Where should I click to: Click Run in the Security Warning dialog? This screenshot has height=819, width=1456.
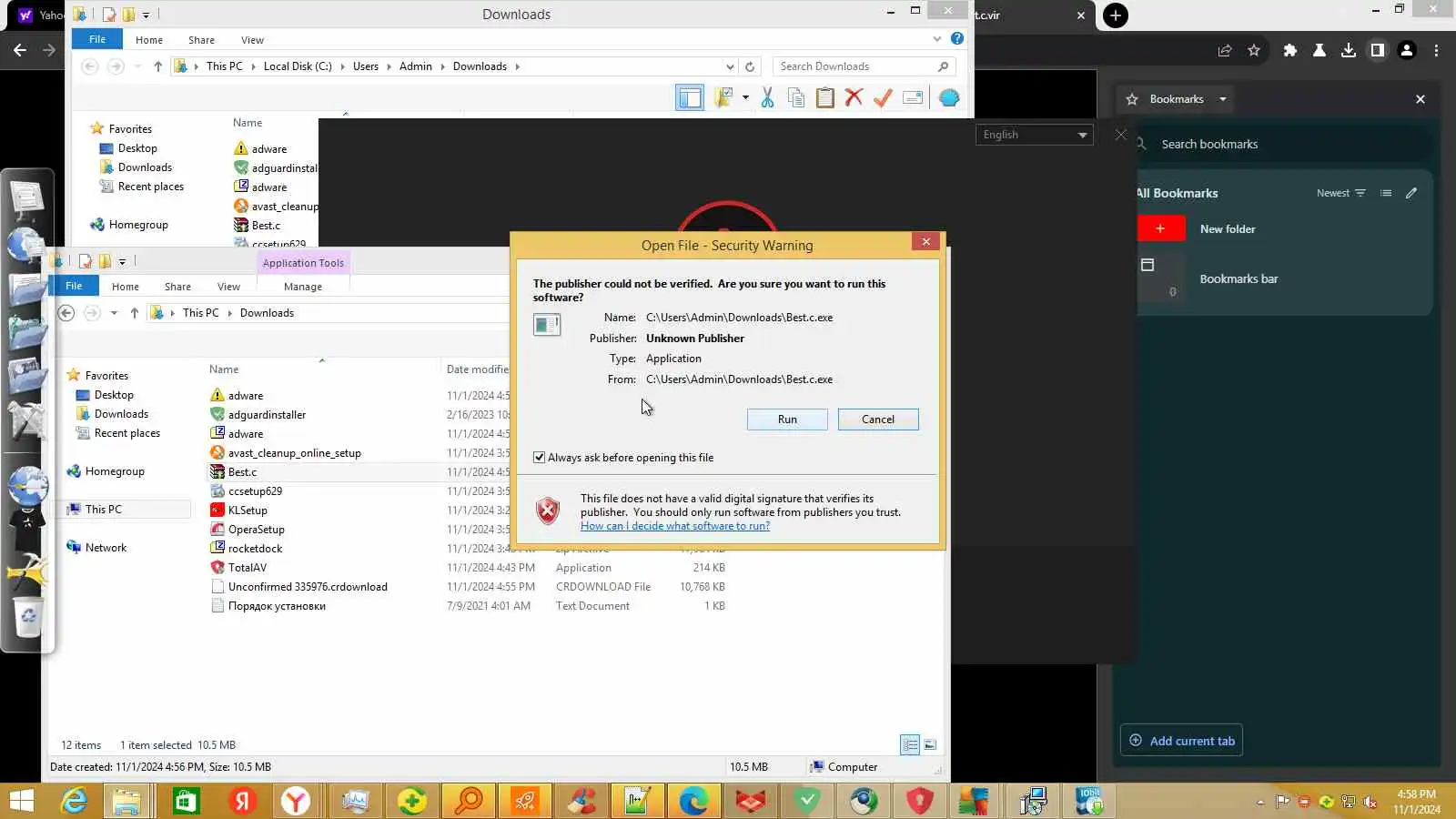[x=787, y=420]
